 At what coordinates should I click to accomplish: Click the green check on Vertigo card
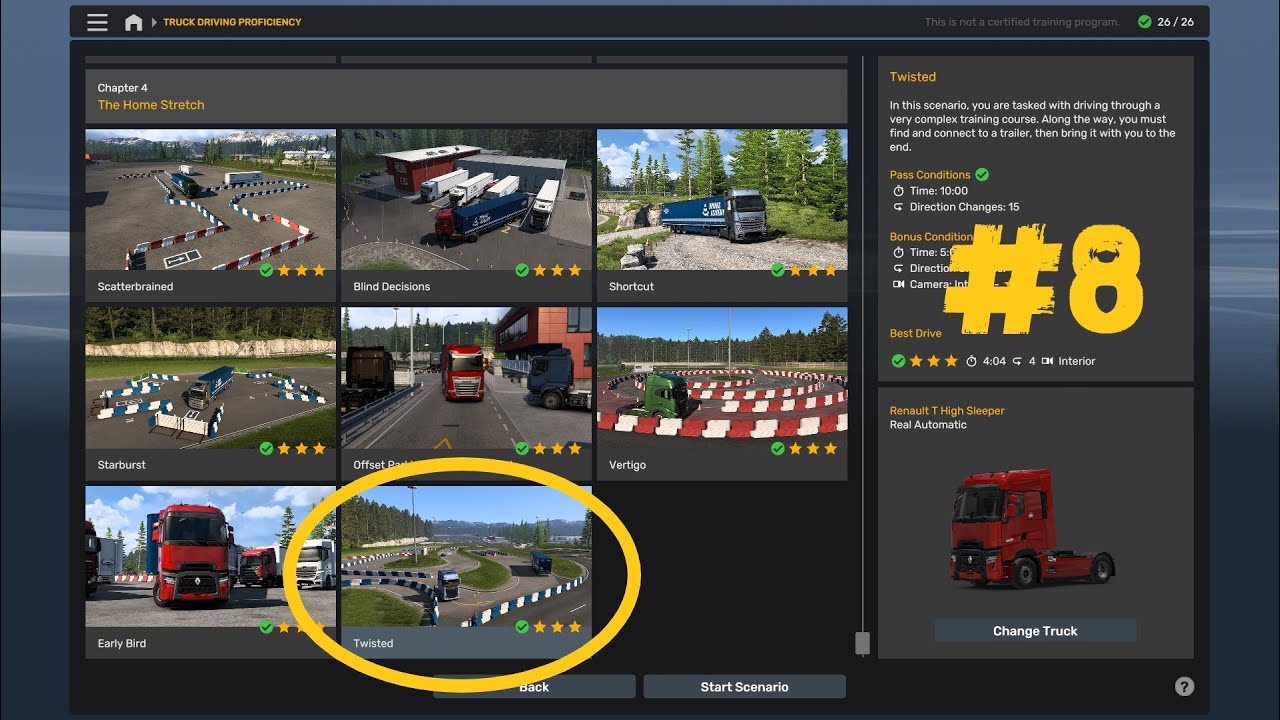tap(778, 449)
